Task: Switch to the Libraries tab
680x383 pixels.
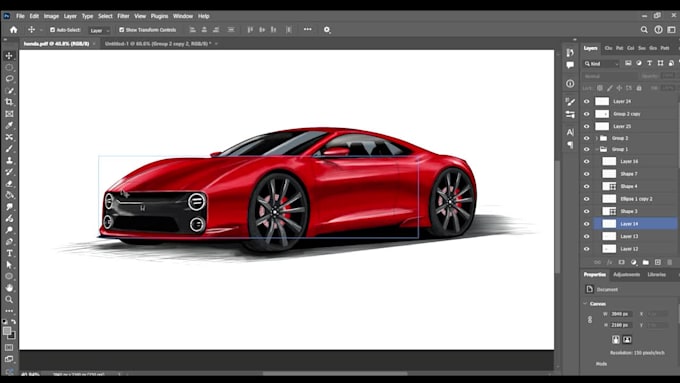Action: click(x=656, y=275)
